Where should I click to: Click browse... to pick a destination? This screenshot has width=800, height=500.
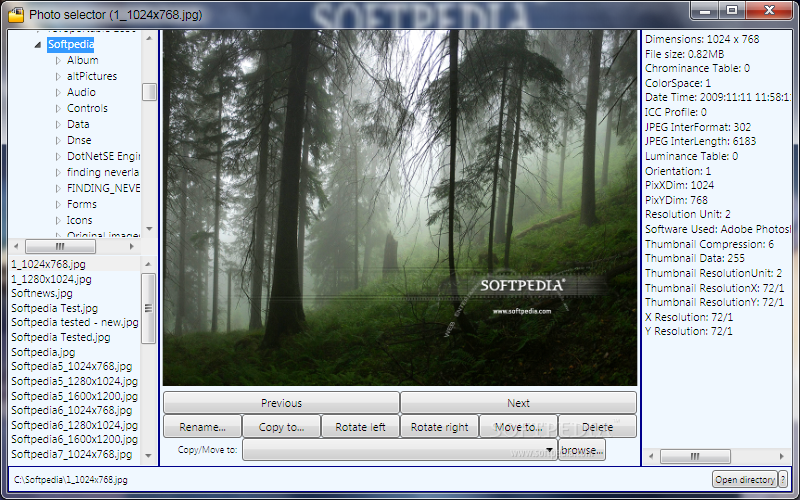pos(582,451)
